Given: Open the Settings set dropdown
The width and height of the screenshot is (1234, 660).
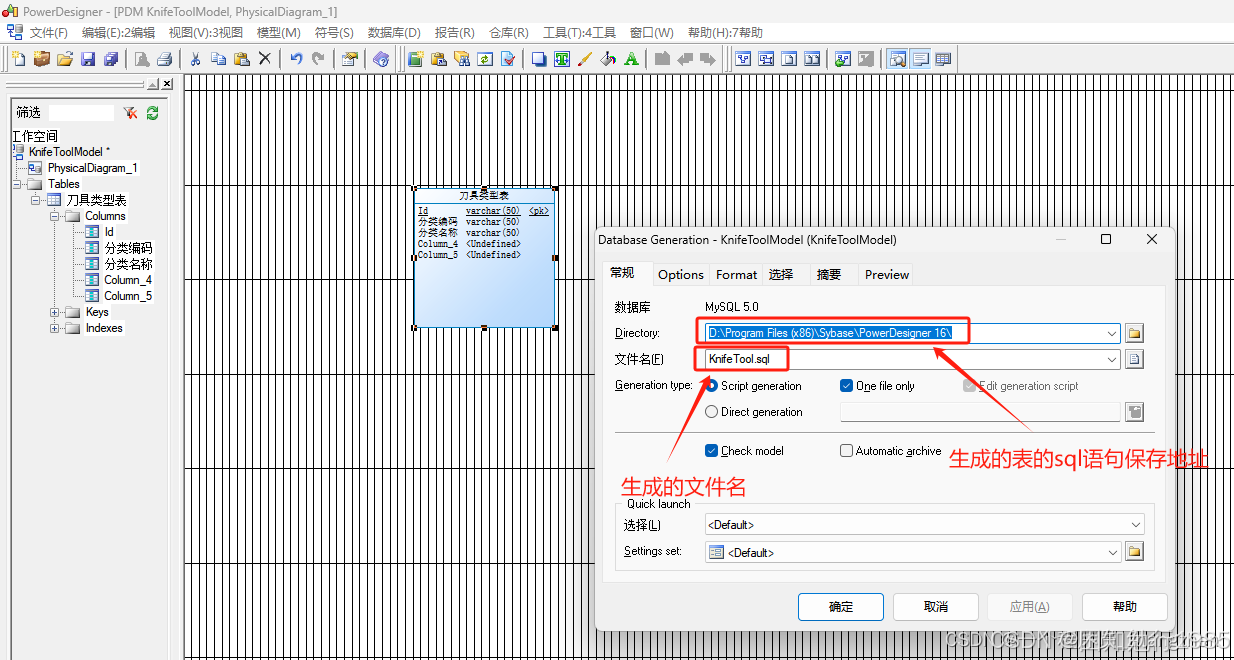Looking at the screenshot, I should [x=1112, y=551].
